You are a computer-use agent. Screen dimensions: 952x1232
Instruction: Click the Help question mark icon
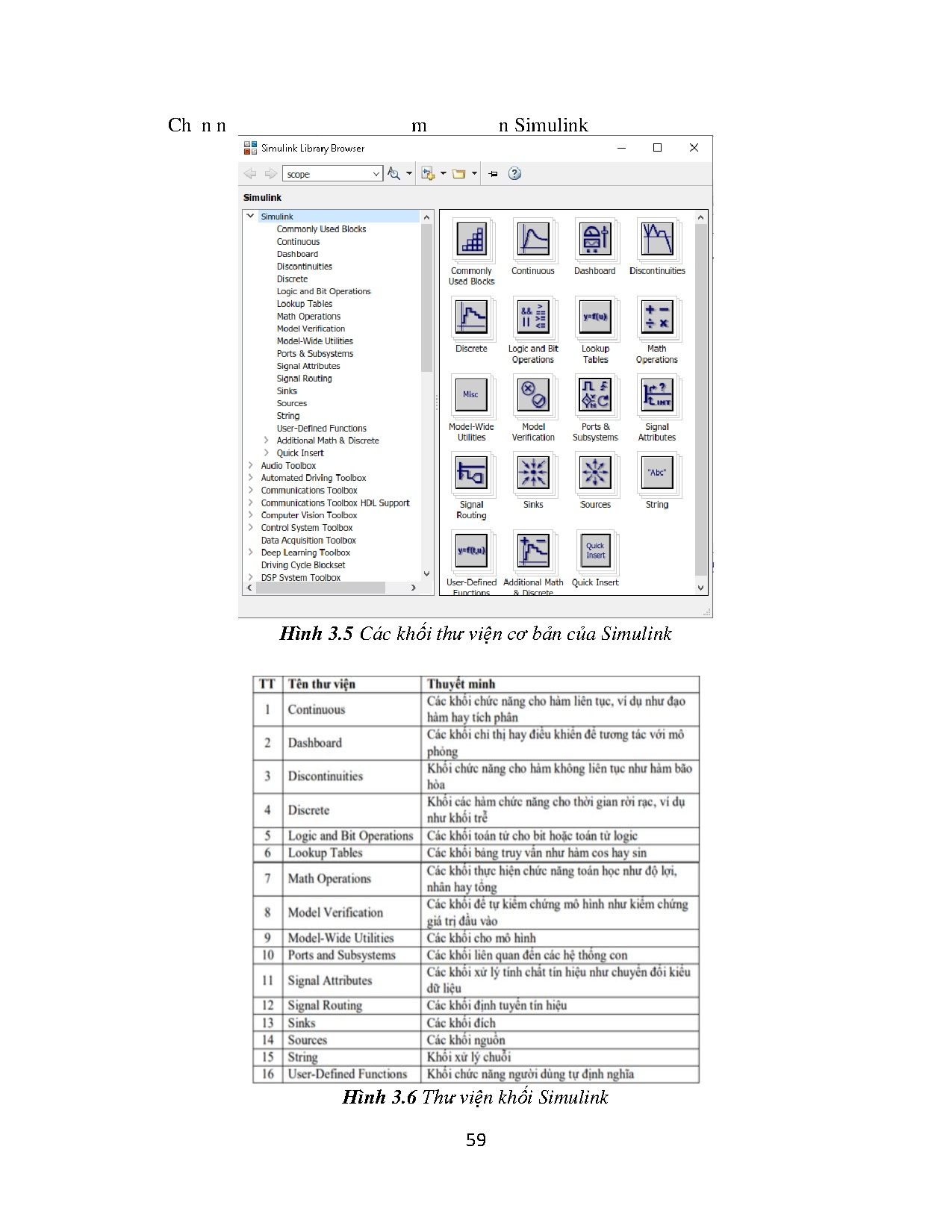514,174
